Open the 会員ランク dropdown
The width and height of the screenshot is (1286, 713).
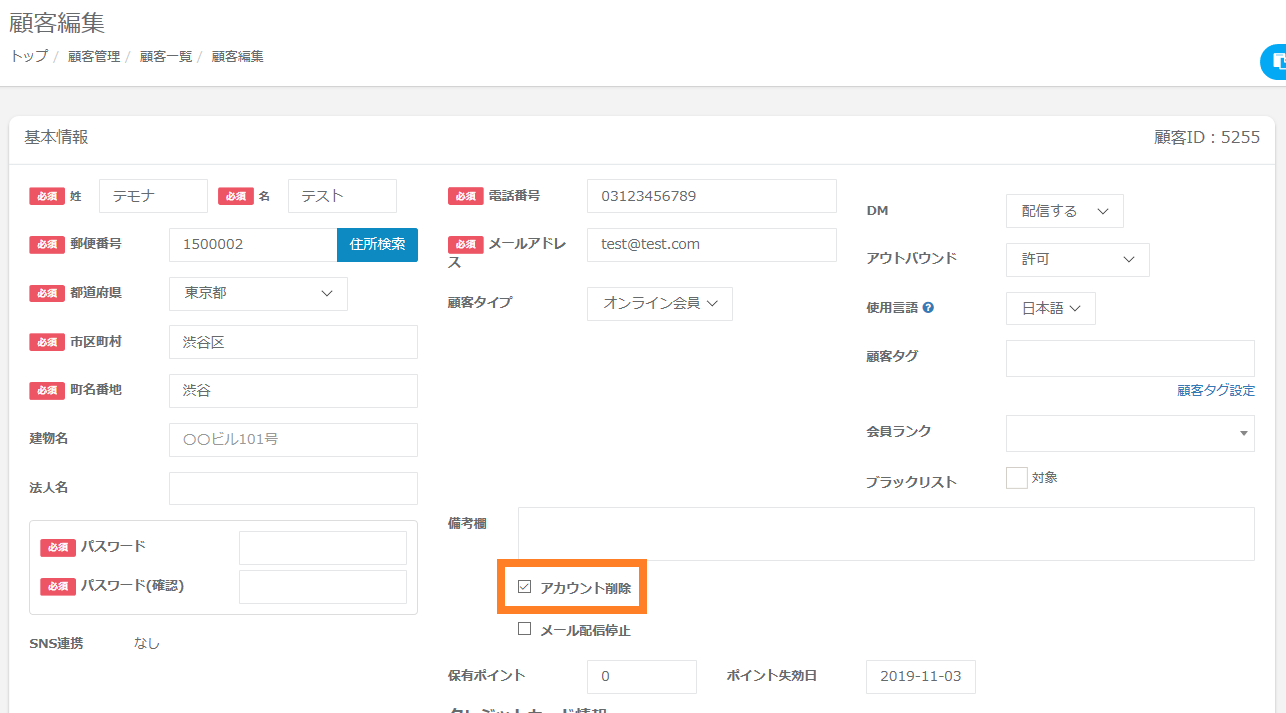[x=1129, y=433]
